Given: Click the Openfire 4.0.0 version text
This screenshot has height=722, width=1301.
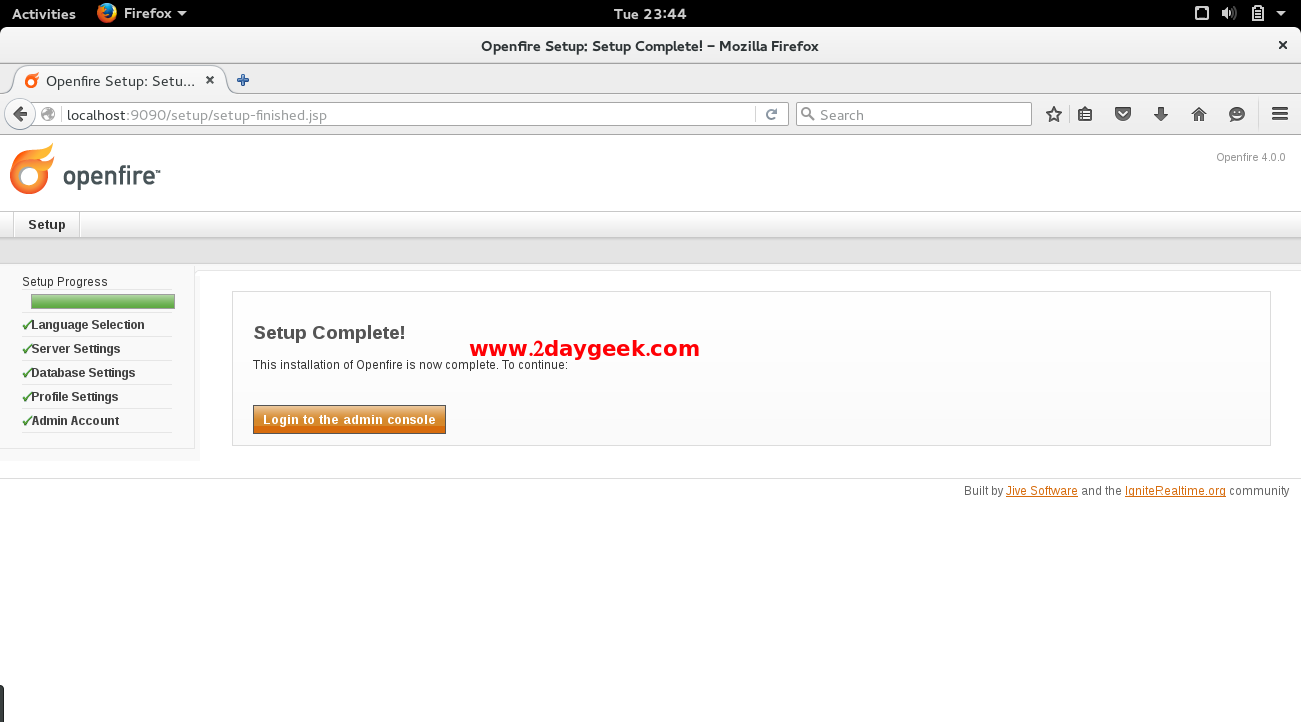Looking at the screenshot, I should point(1250,157).
